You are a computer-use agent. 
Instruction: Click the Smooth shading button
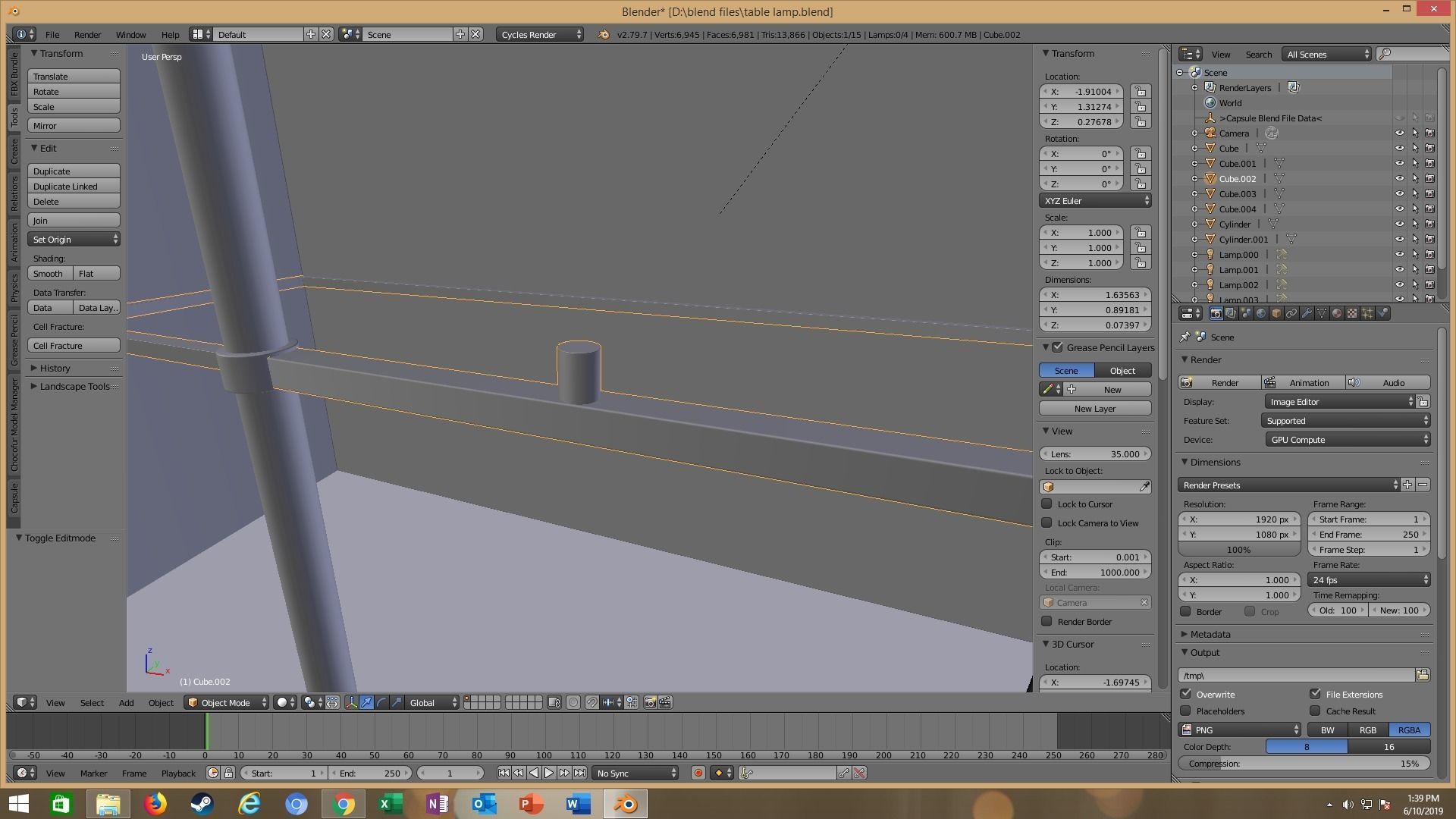tap(50, 274)
